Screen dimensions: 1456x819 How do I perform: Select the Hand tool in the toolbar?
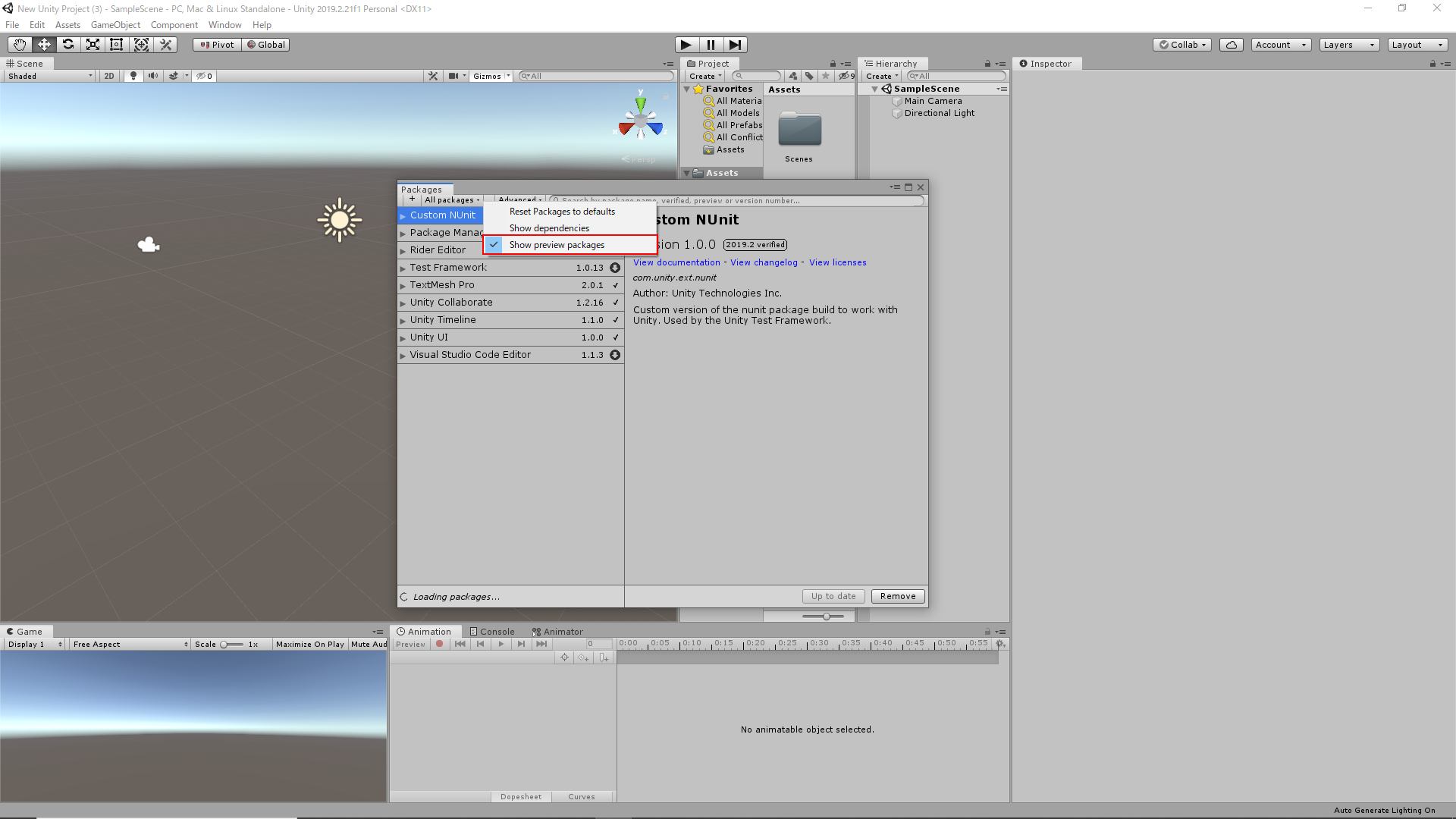(x=20, y=45)
